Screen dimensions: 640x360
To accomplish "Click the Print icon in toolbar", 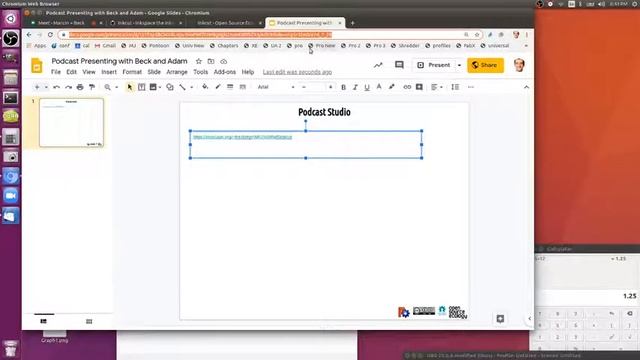I will (x=80, y=87).
